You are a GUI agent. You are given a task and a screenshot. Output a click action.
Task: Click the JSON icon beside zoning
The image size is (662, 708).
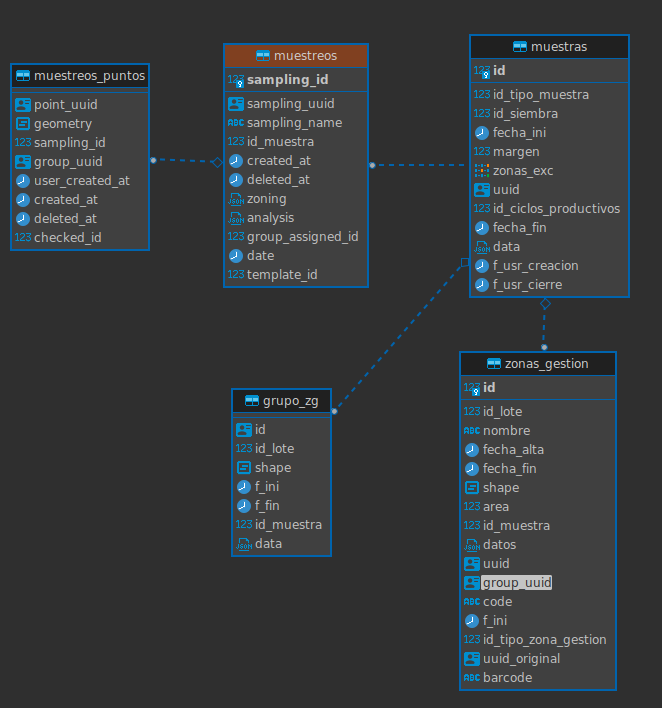(236, 199)
